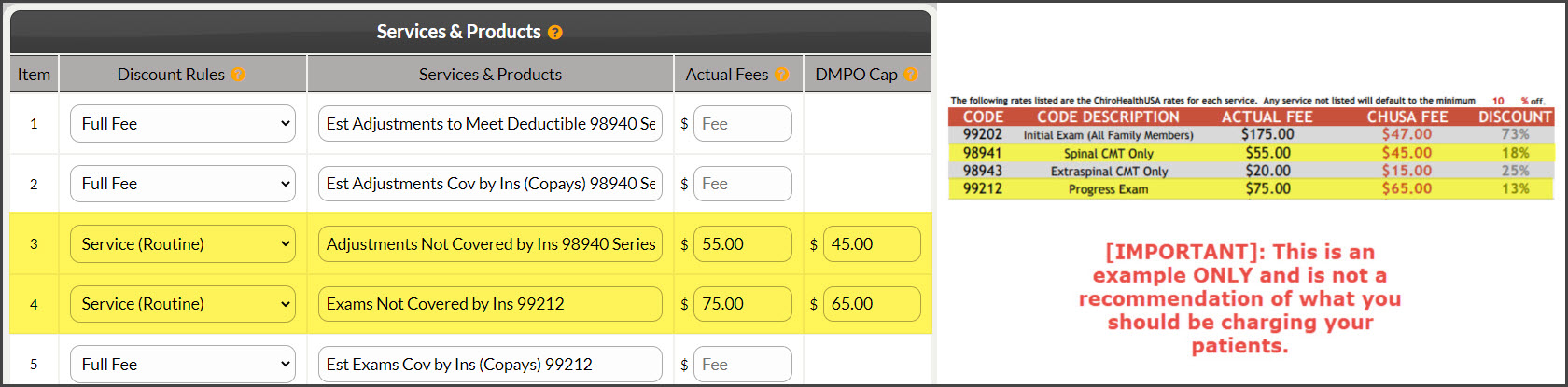Viewport: 1568px width, 387px height.
Task: Focus the 45.00 DMPO cap field
Action: (872, 244)
